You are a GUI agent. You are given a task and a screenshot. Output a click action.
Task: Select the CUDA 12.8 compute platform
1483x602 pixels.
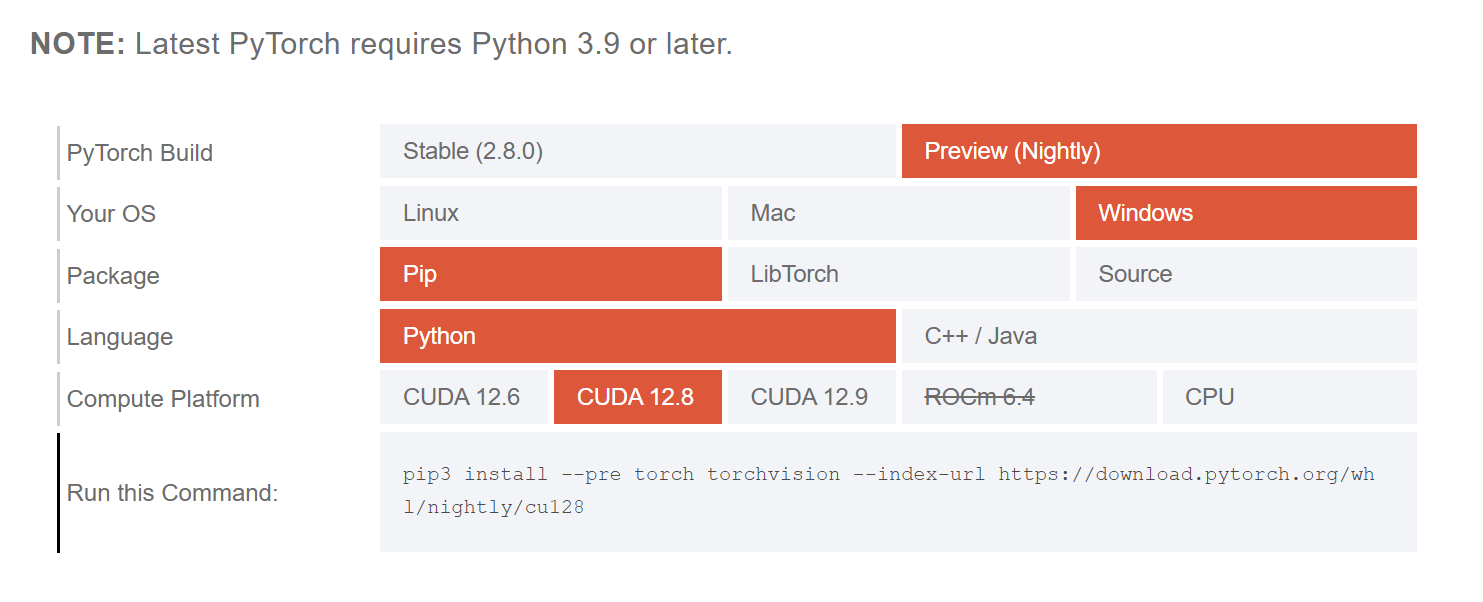point(637,396)
